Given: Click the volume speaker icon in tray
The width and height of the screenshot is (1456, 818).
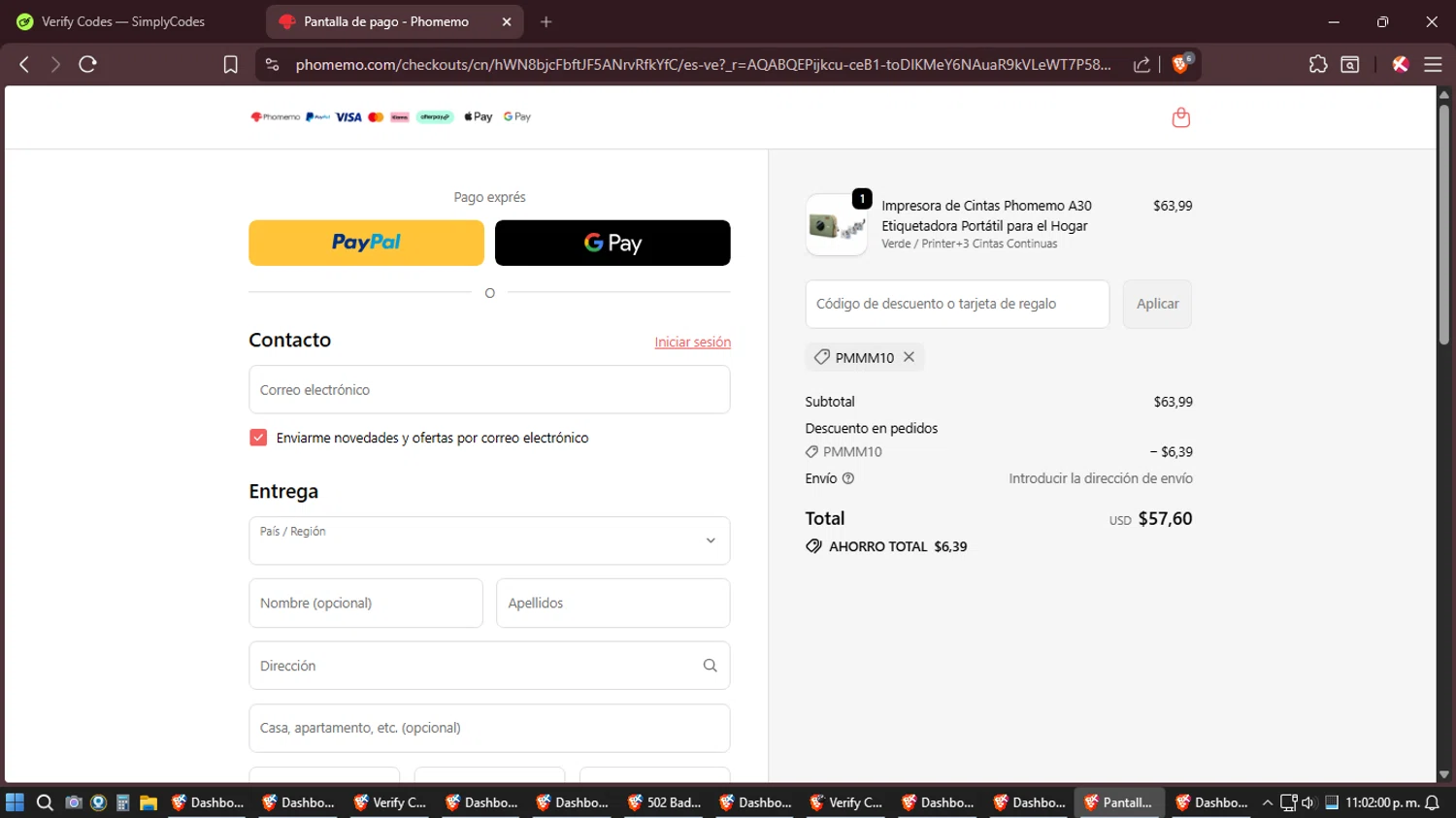Looking at the screenshot, I should point(1307,802).
